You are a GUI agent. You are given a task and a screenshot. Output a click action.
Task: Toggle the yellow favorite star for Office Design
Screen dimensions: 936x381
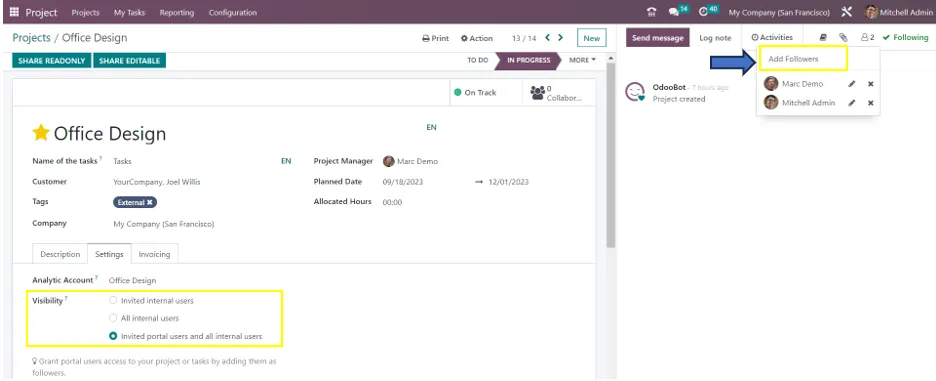click(x=41, y=133)
